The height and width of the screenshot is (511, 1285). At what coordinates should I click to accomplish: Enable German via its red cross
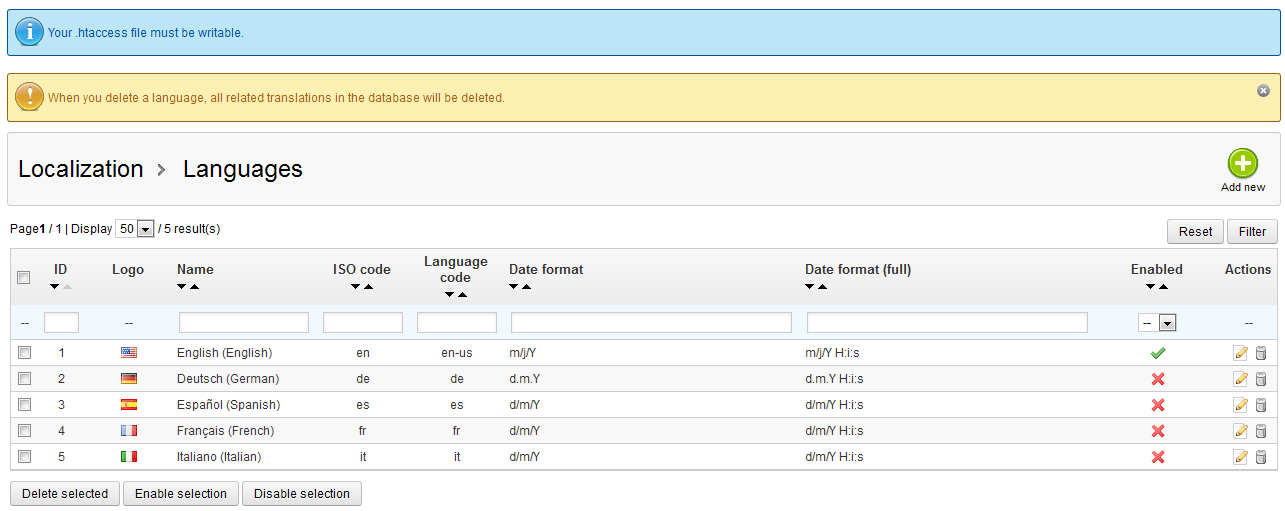pyautogui.click(x=1158, y=379)
